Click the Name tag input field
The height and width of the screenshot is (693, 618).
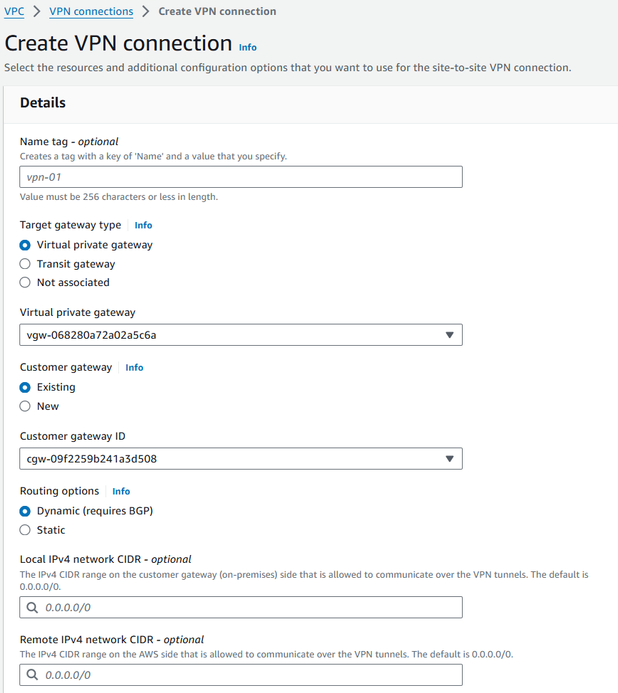tap(240, 177)
